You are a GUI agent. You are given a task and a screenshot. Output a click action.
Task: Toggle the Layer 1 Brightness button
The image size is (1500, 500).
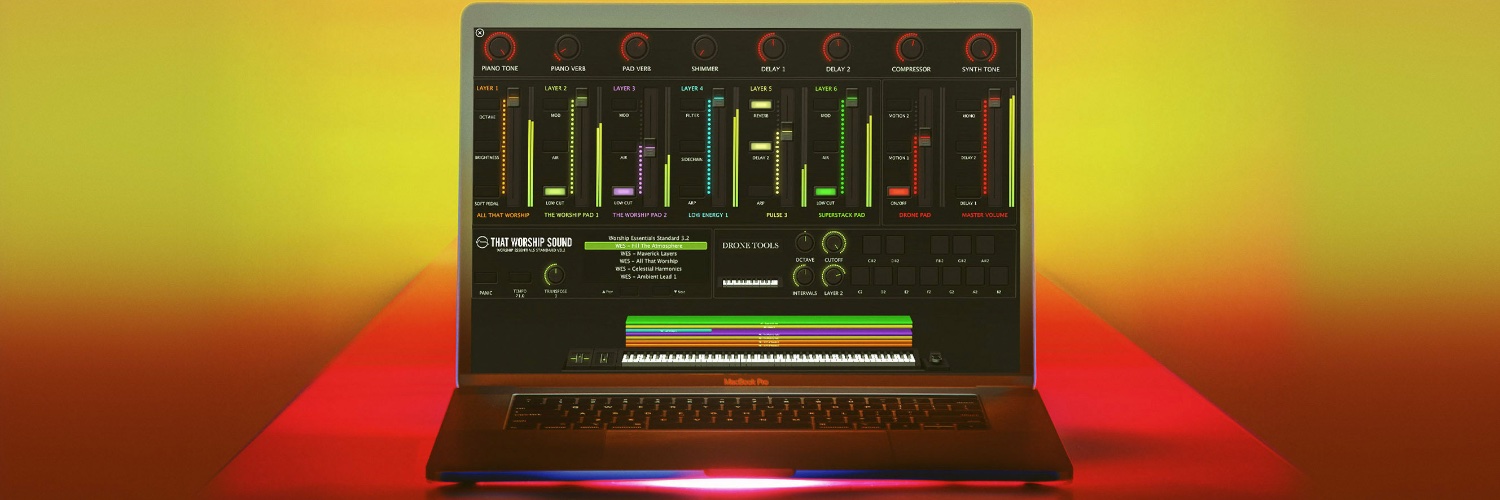point(486,146)
